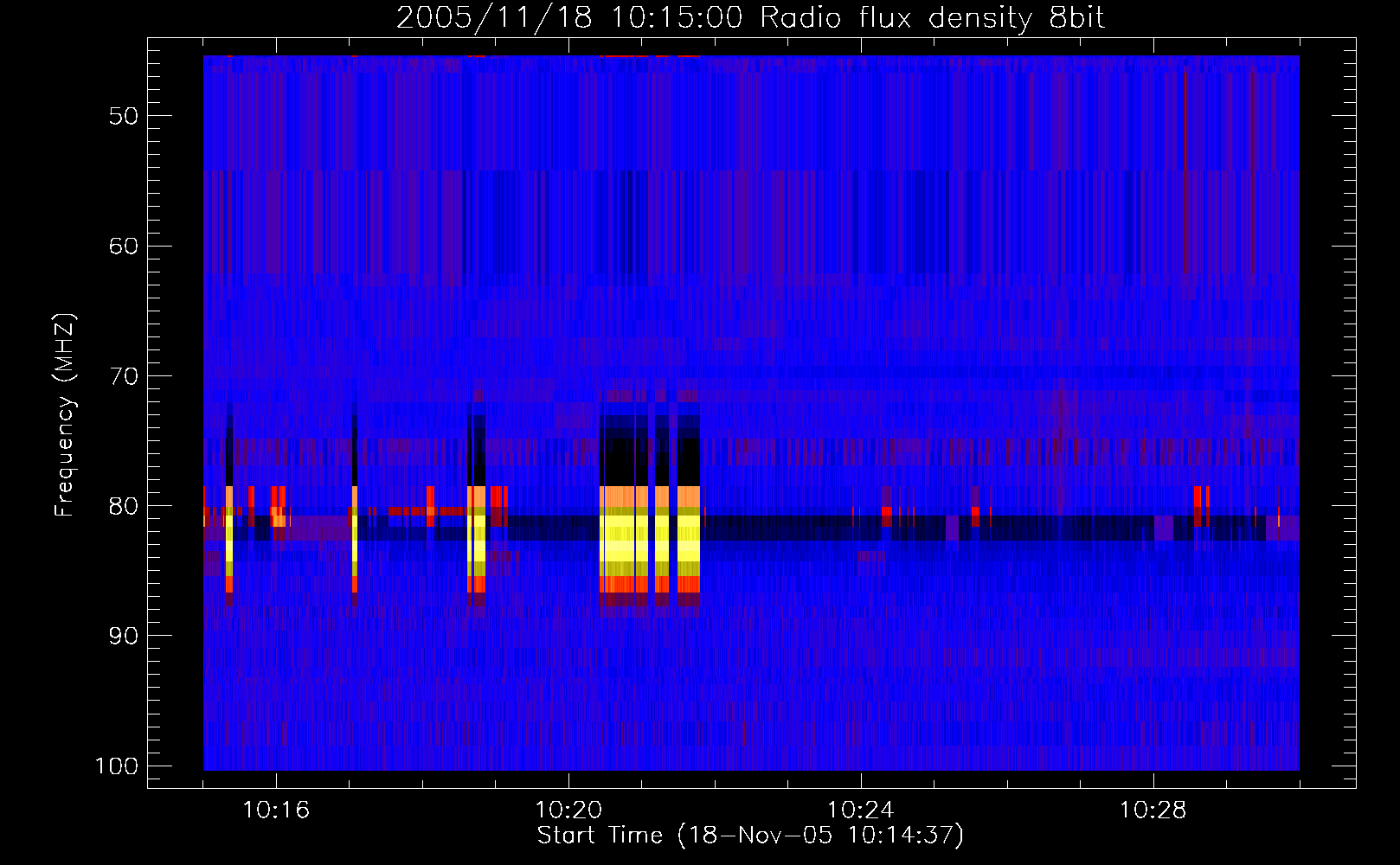
Task: Click the y-axis tick label '90'
Action: [x=123, y=636]
